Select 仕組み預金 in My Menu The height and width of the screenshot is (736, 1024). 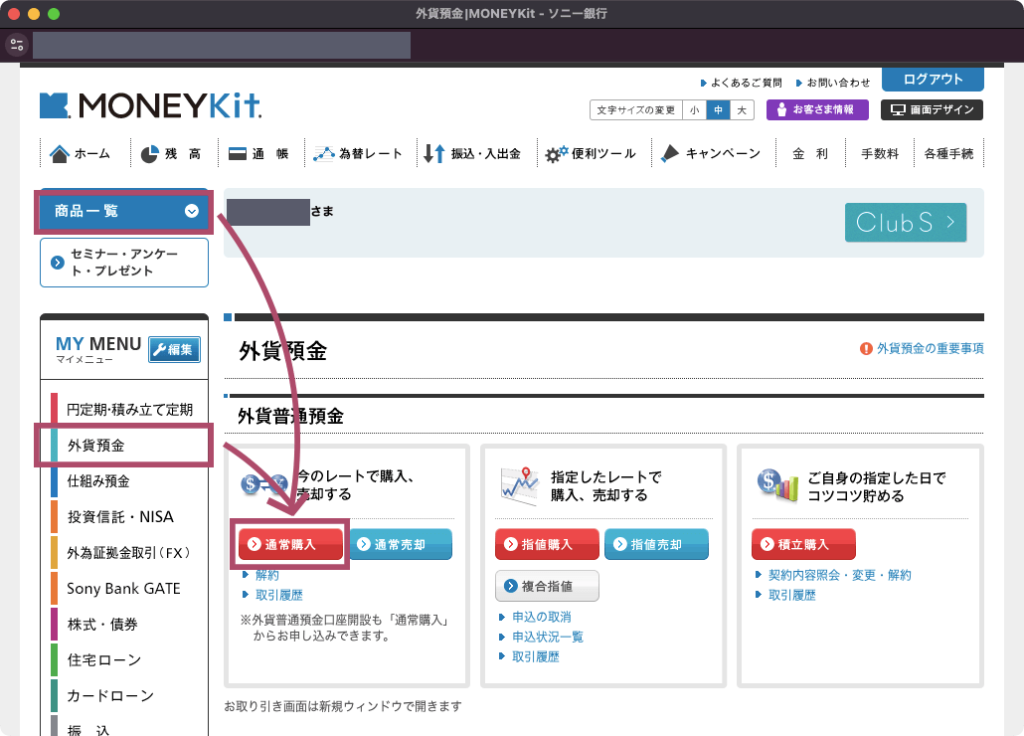[x=129, y=481]
